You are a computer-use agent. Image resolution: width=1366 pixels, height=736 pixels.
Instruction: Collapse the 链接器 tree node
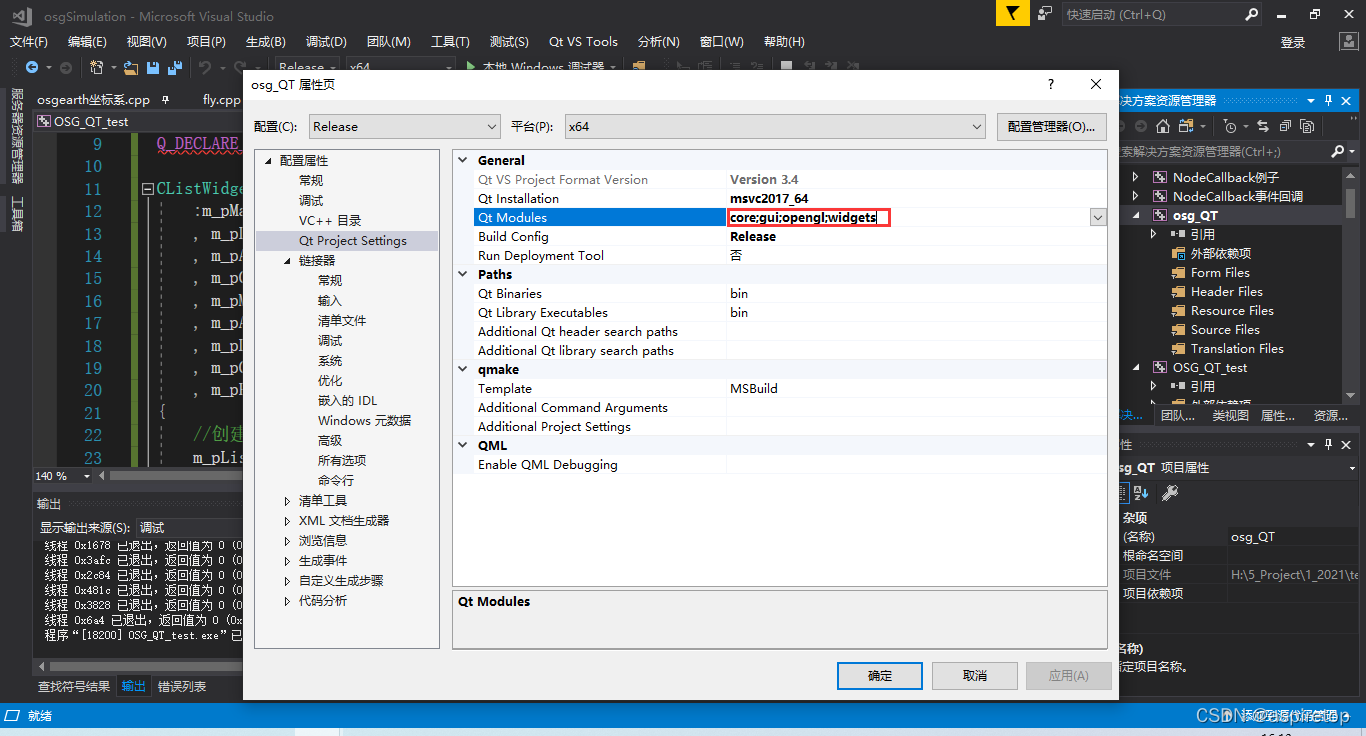click(x=288, y=260)
